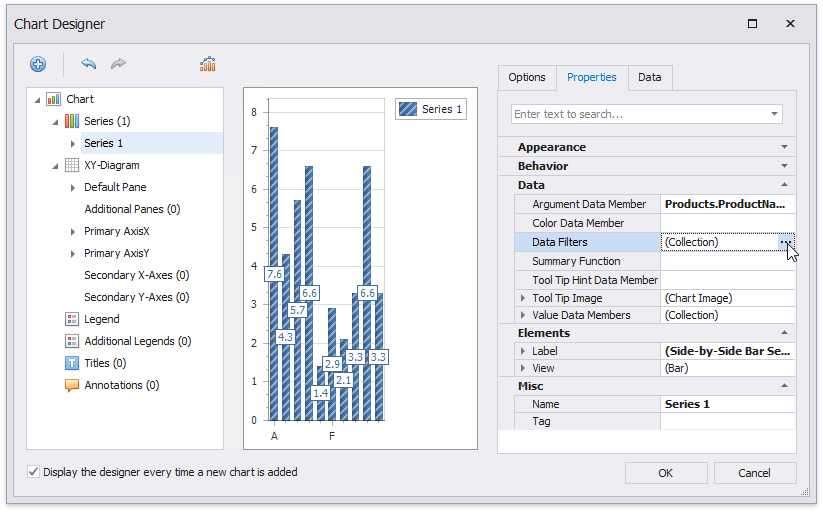Toggle display designer for new charts checkbox
This screenshot has width=823, height=512.
[x=34, y=472]
